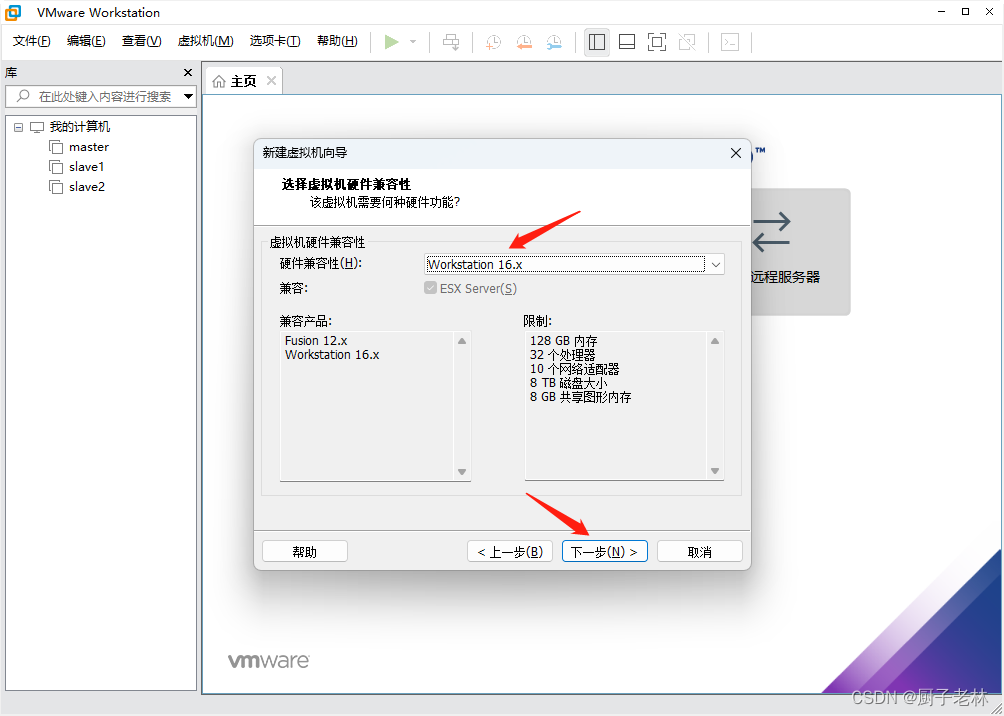Click the home icon on 主页 tab

(219, 81)
